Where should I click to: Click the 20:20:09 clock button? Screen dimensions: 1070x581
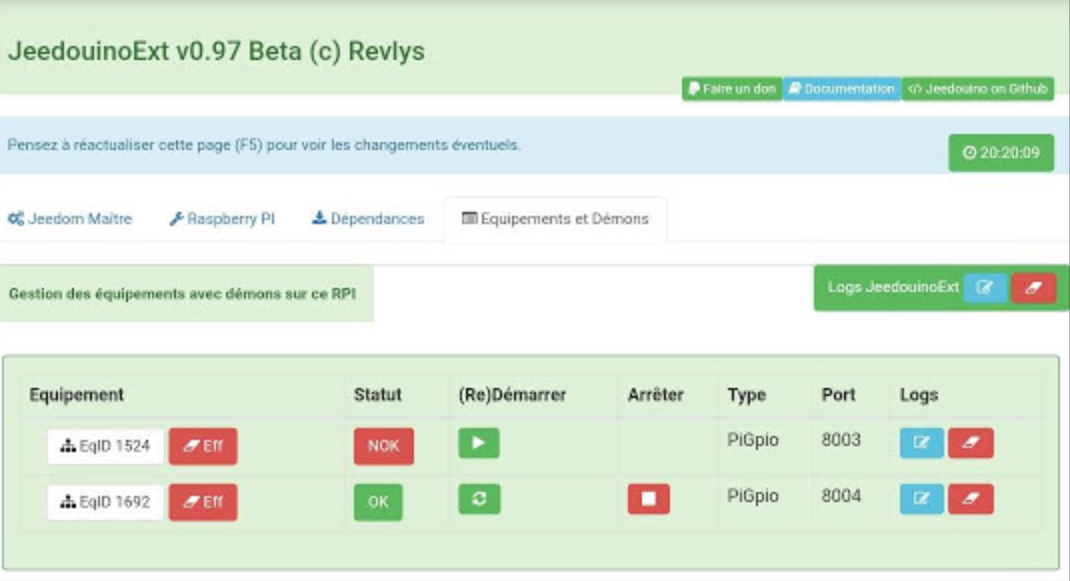[1000, 153]
